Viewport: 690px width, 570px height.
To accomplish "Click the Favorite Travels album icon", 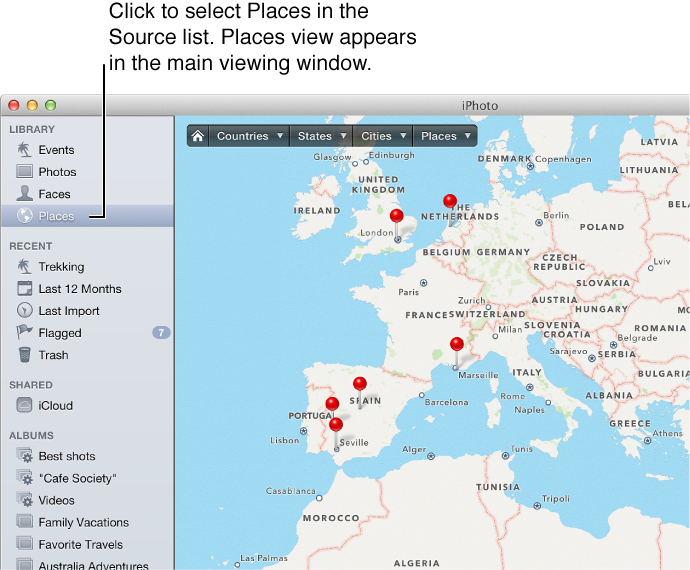I will (25, 544).
